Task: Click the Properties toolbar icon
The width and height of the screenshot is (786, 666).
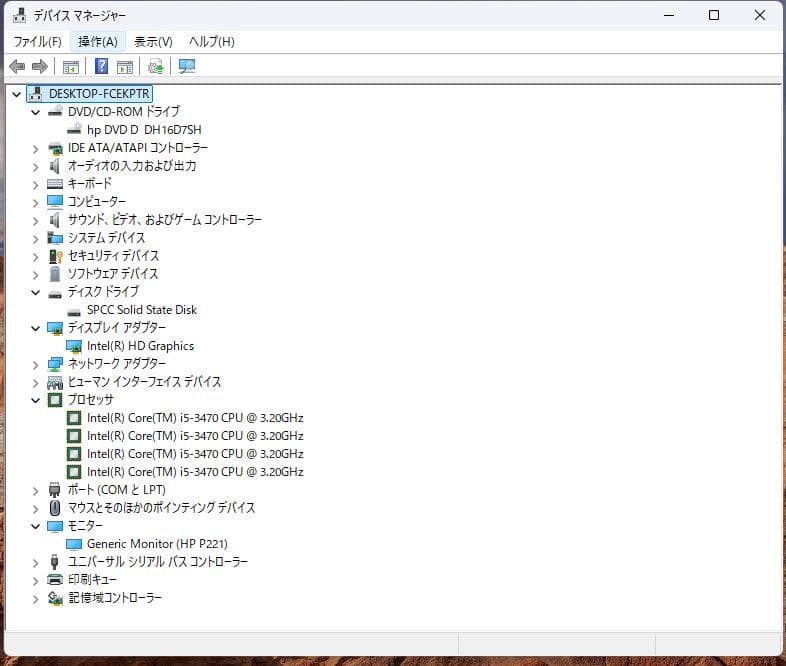Action: coord(125,67)
